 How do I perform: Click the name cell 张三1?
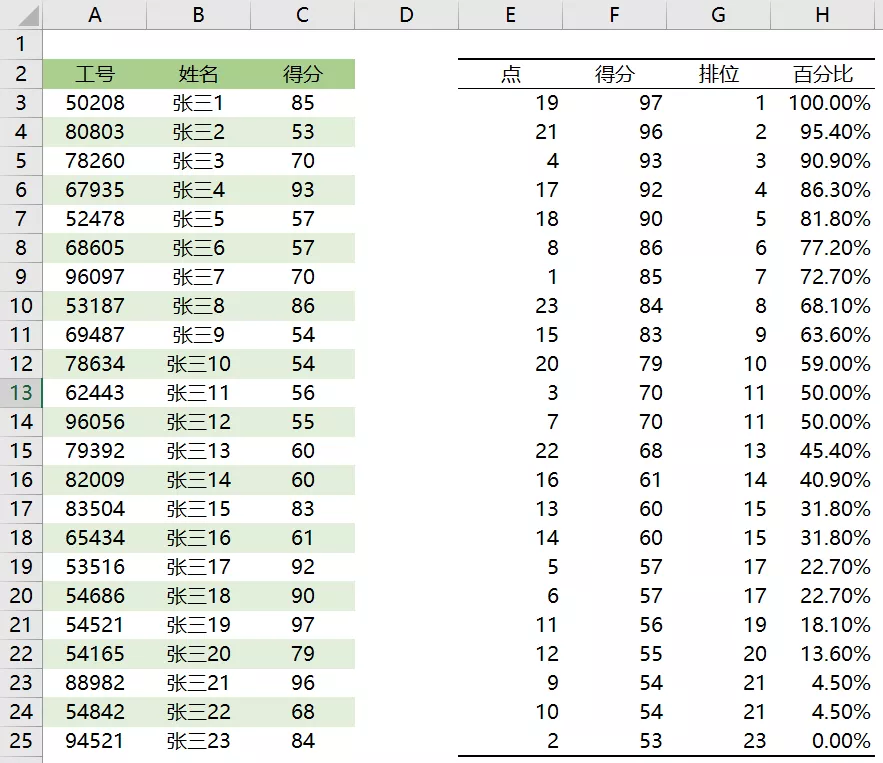(x=198, y=102)
